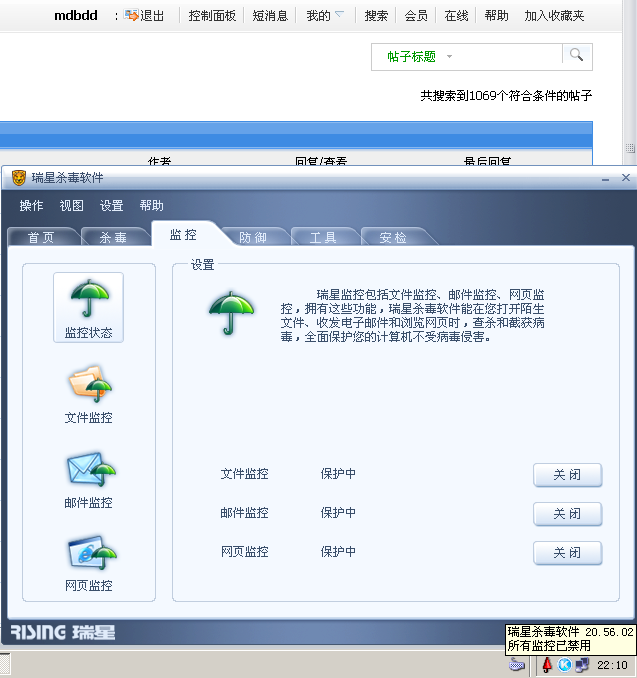Click 关闭 button for 邮件监控
This screenshot has width=637, height=678.
[x=567, y=514]
